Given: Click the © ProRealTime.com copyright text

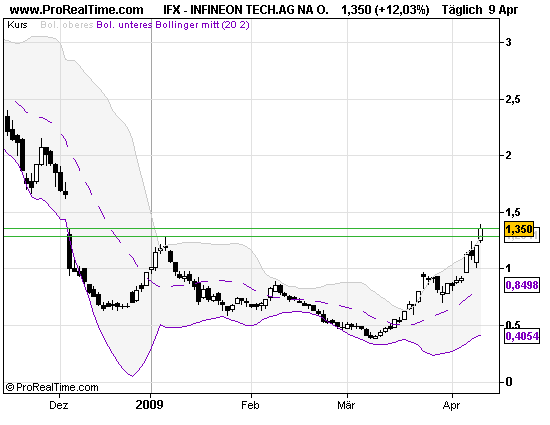Looking at the screenshot, I should [x=52, y=387].
